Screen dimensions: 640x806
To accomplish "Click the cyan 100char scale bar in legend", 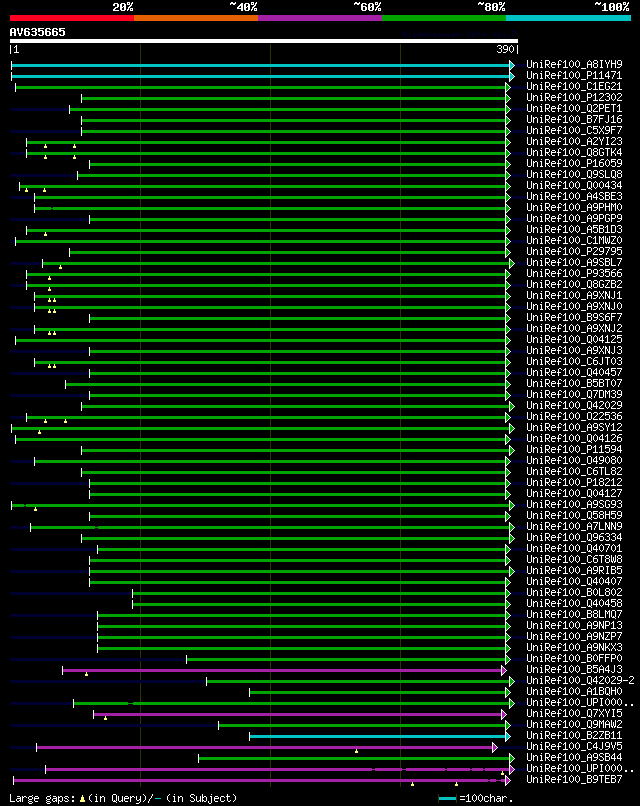I will click(447, 799).
